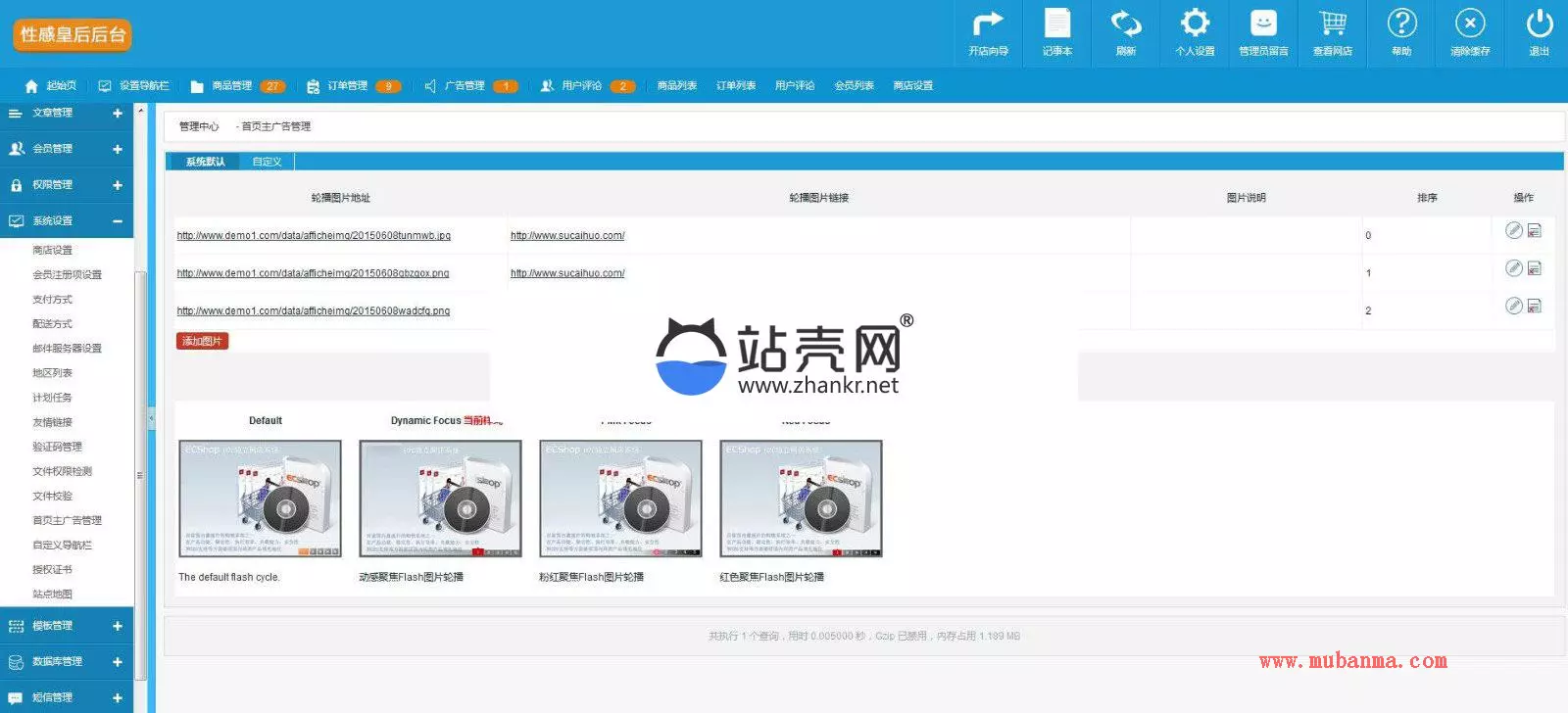
Task: Open 个人设置 gear icon
Action: click(x=1195, y=32)
